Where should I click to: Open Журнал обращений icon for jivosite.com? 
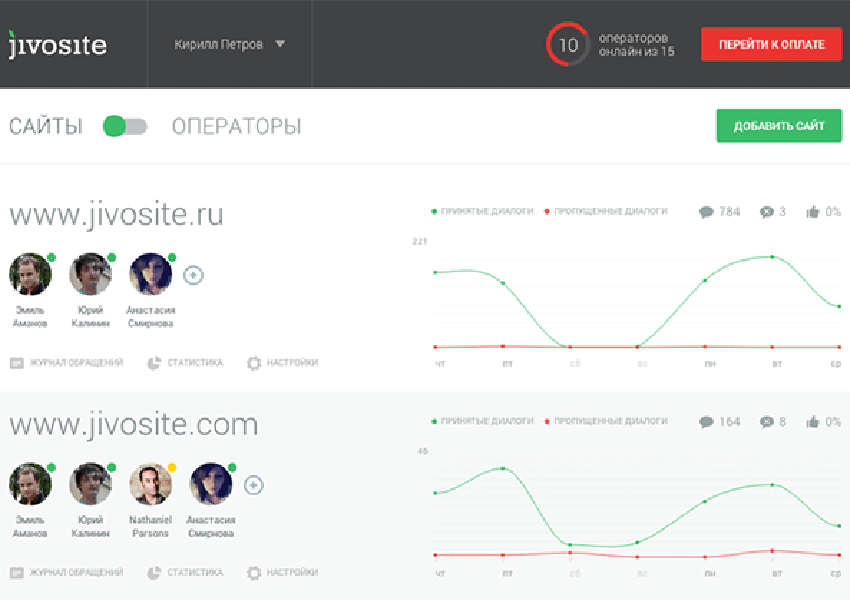click(x=17, y=572)
